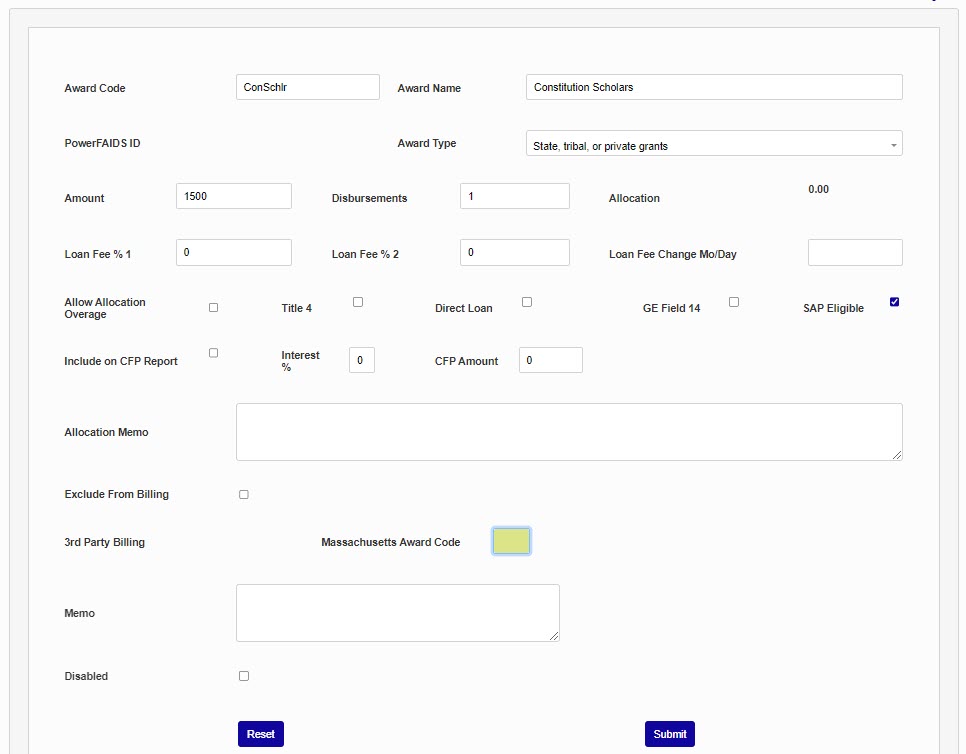The width and height of the screenshot is (966, 754).
Task: Open the Award Type dropdown
Action: pyautogui.click(x=713, y=144)
